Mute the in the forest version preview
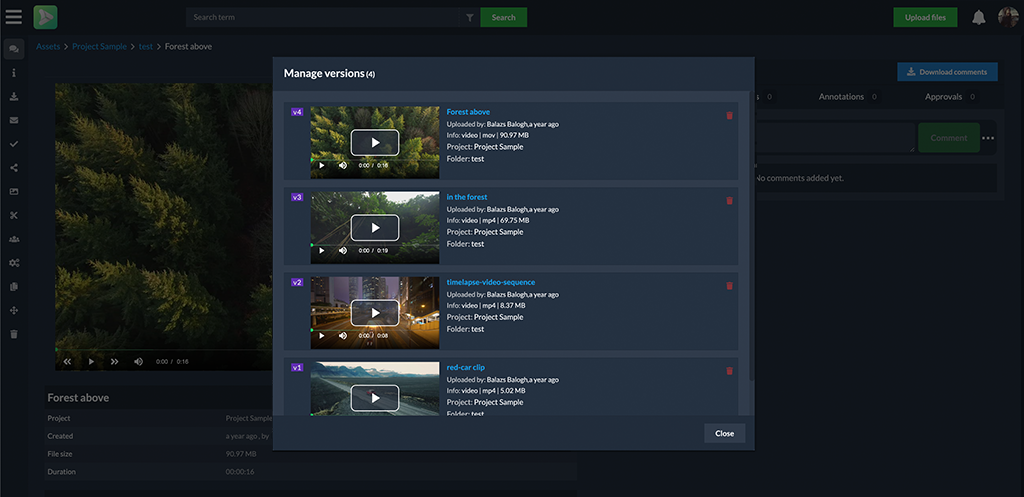The height and width of the screenshot is (497, 1024). pyautogui.click(x=343, y=251)
